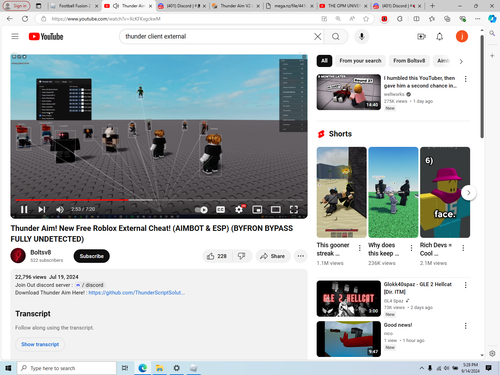Go back with the browser back arrow

coord(10,19)
